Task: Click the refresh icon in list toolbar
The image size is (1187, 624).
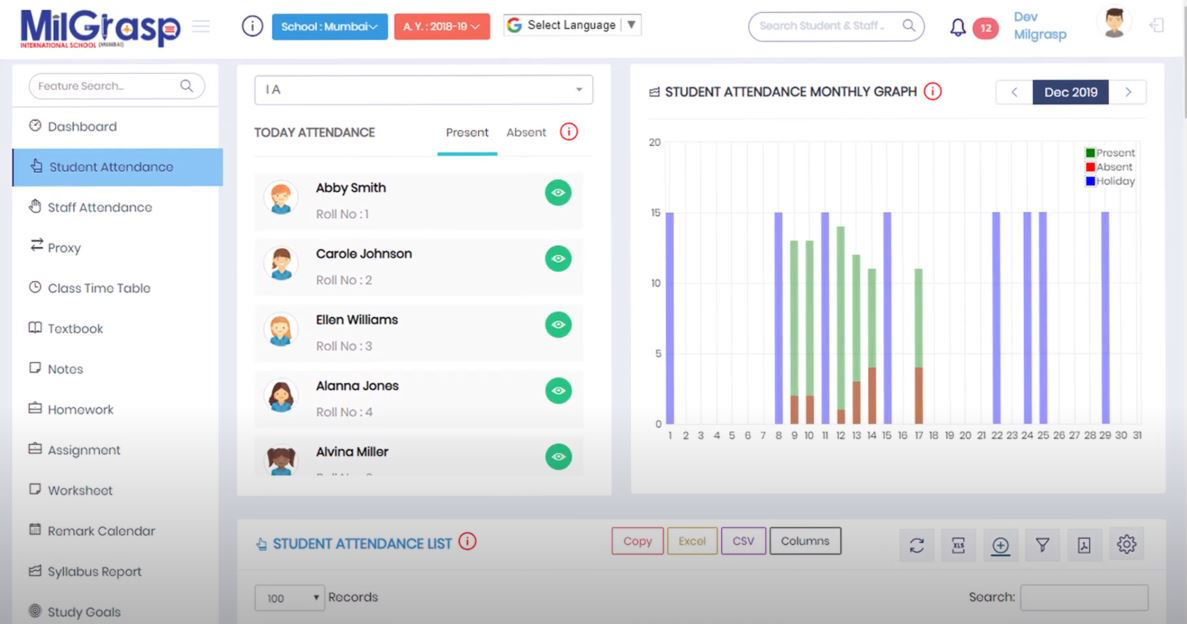Action: pyautogui.click(x=917, y=545)
